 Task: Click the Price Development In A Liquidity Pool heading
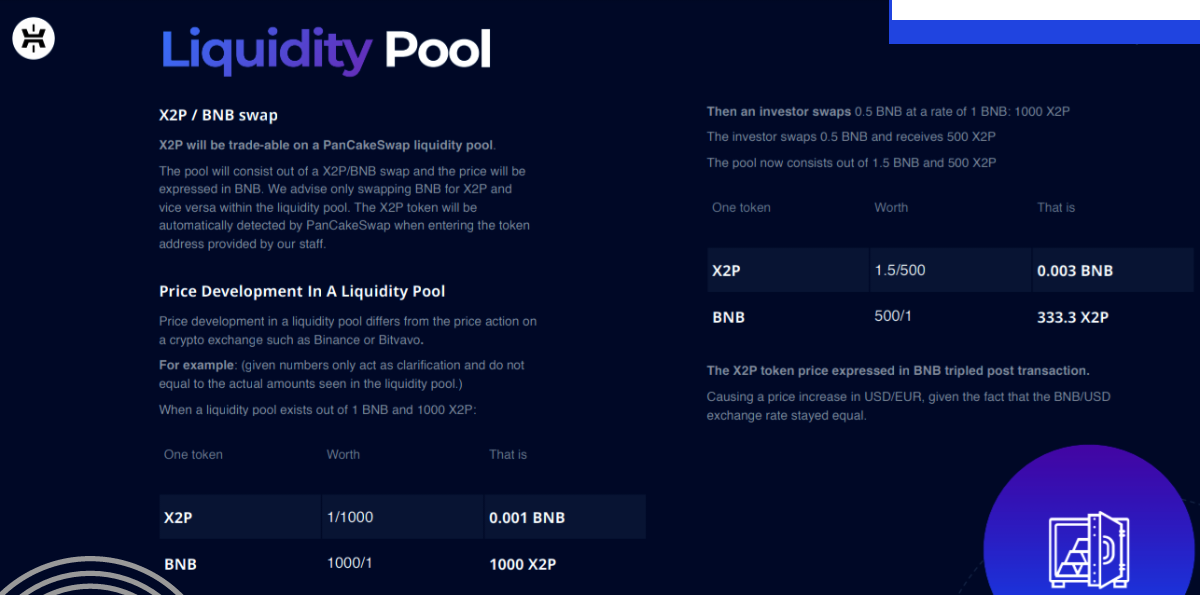pyautogui.click(x=302, y=291)
